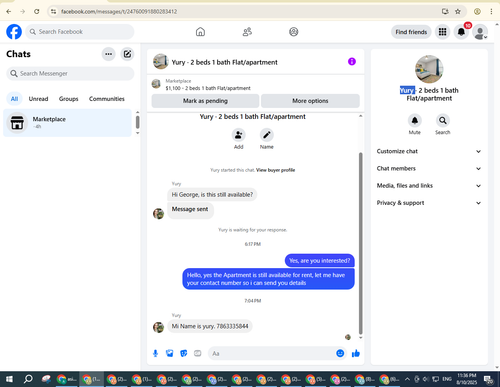Click the Yury conversation header title

tap(224, 62)
